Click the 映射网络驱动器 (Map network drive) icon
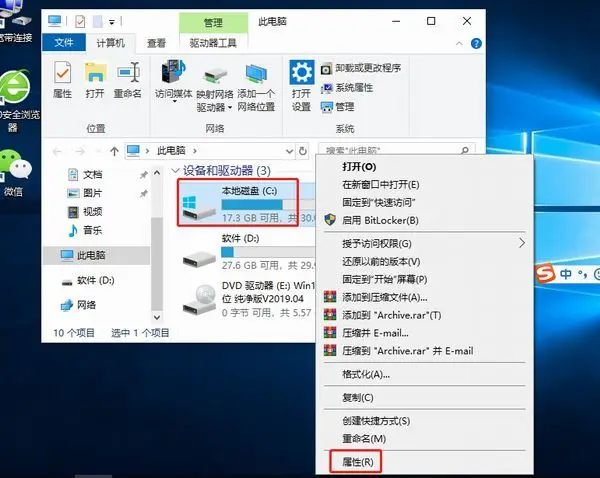 pyautogui.click(x=215, y=82)
